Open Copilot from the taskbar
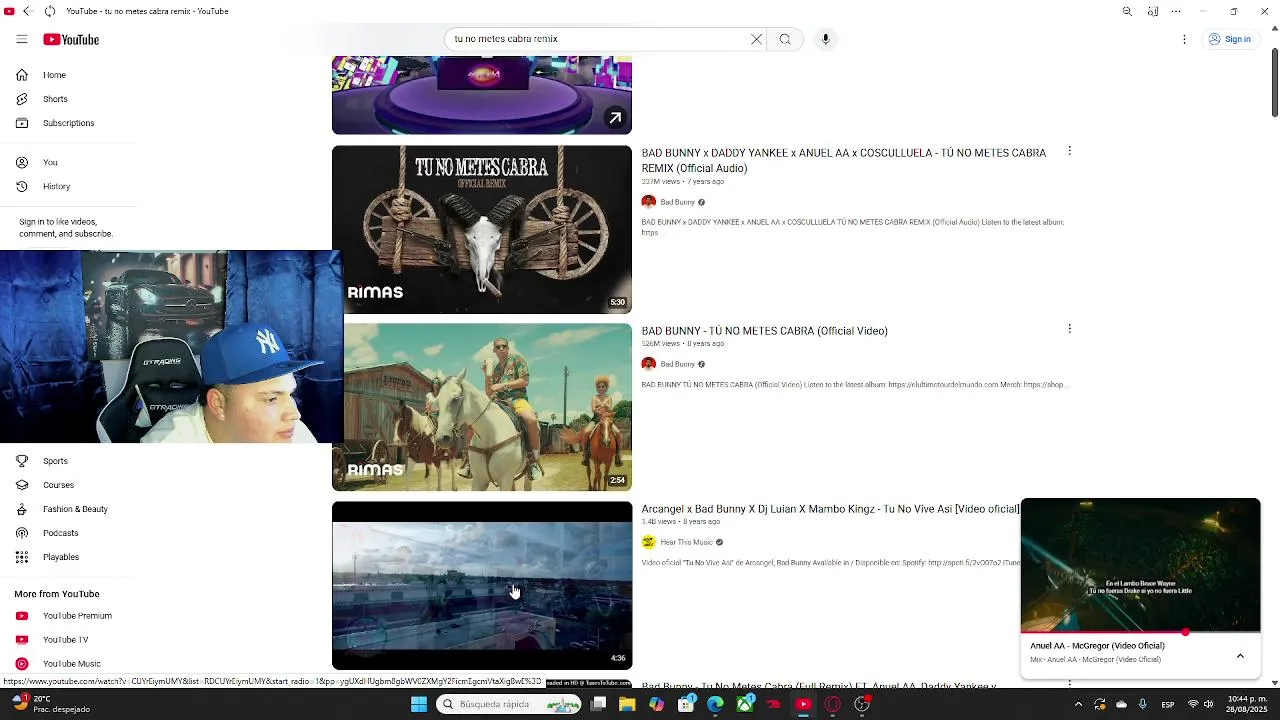This screenshot has width=1280, height=720. 656,705
